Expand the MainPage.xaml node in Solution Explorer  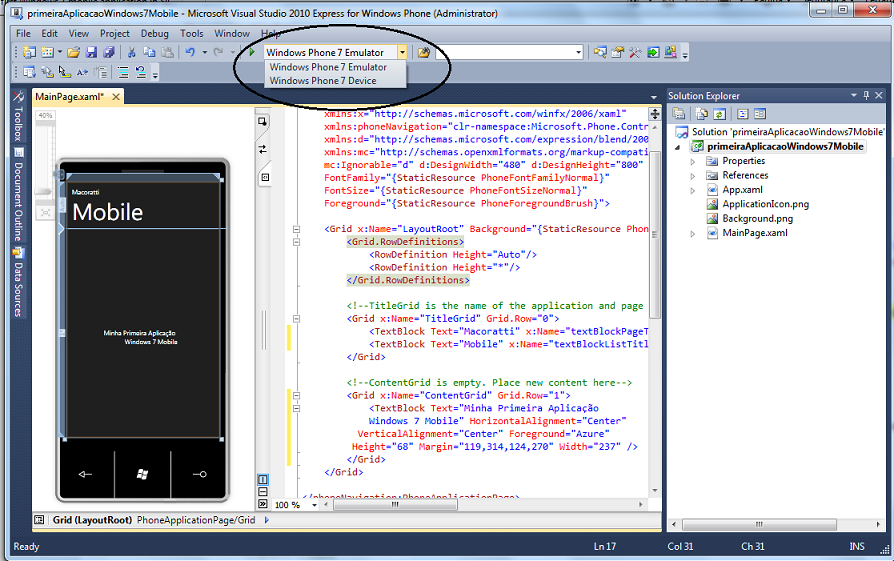pyautogui.click(x=693, y=234)
